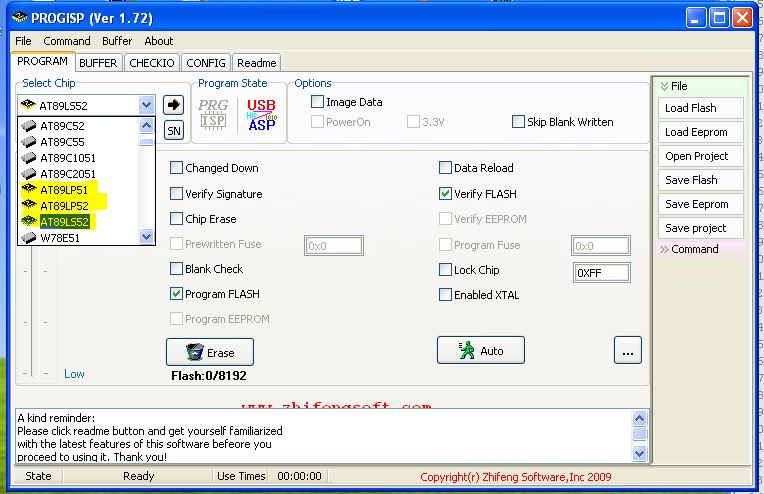Select AT89LP51 chip icon in list
Viewport: 764px width, 494px height.
[x=29, y=190]
